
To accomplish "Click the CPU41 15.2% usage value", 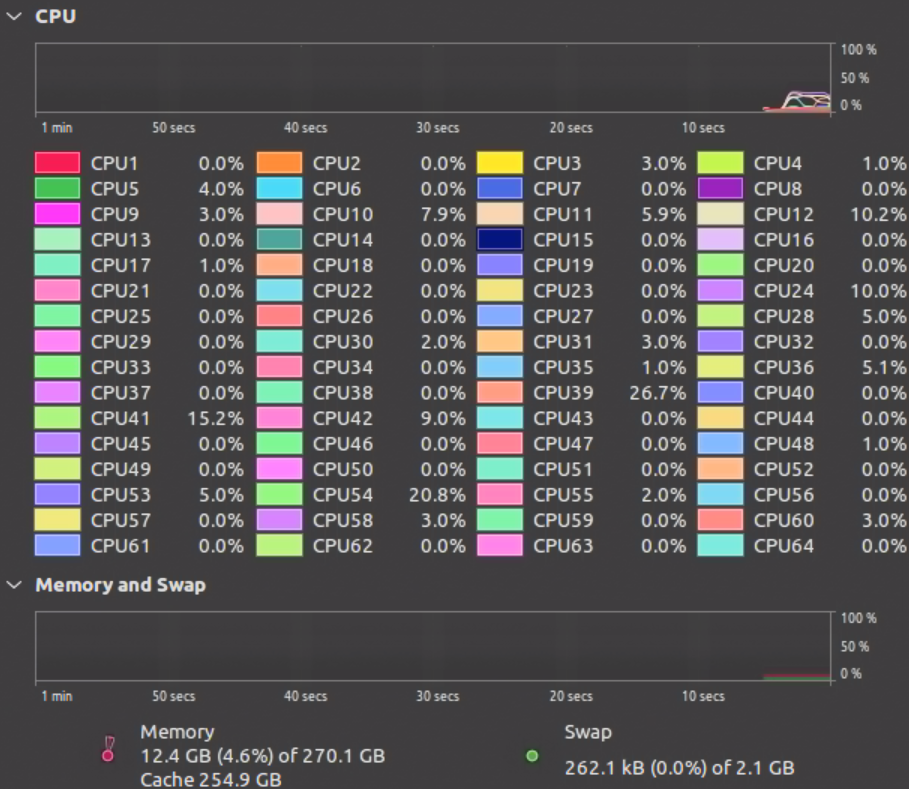I will pos(215,419).
